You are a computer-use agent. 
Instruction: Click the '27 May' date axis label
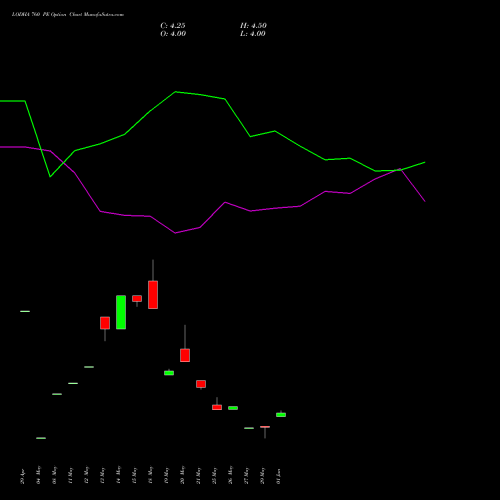(x=246, y=475)
